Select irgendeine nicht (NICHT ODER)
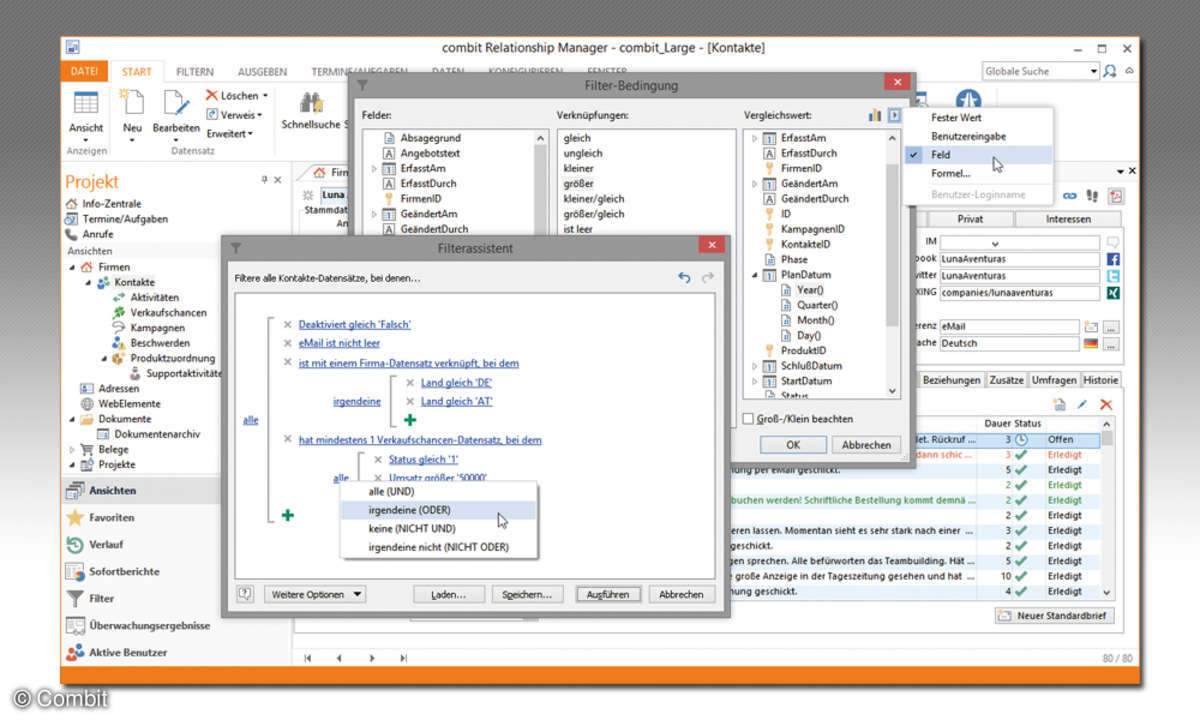This screenshot has width=1200, height=720. point(438,547)
